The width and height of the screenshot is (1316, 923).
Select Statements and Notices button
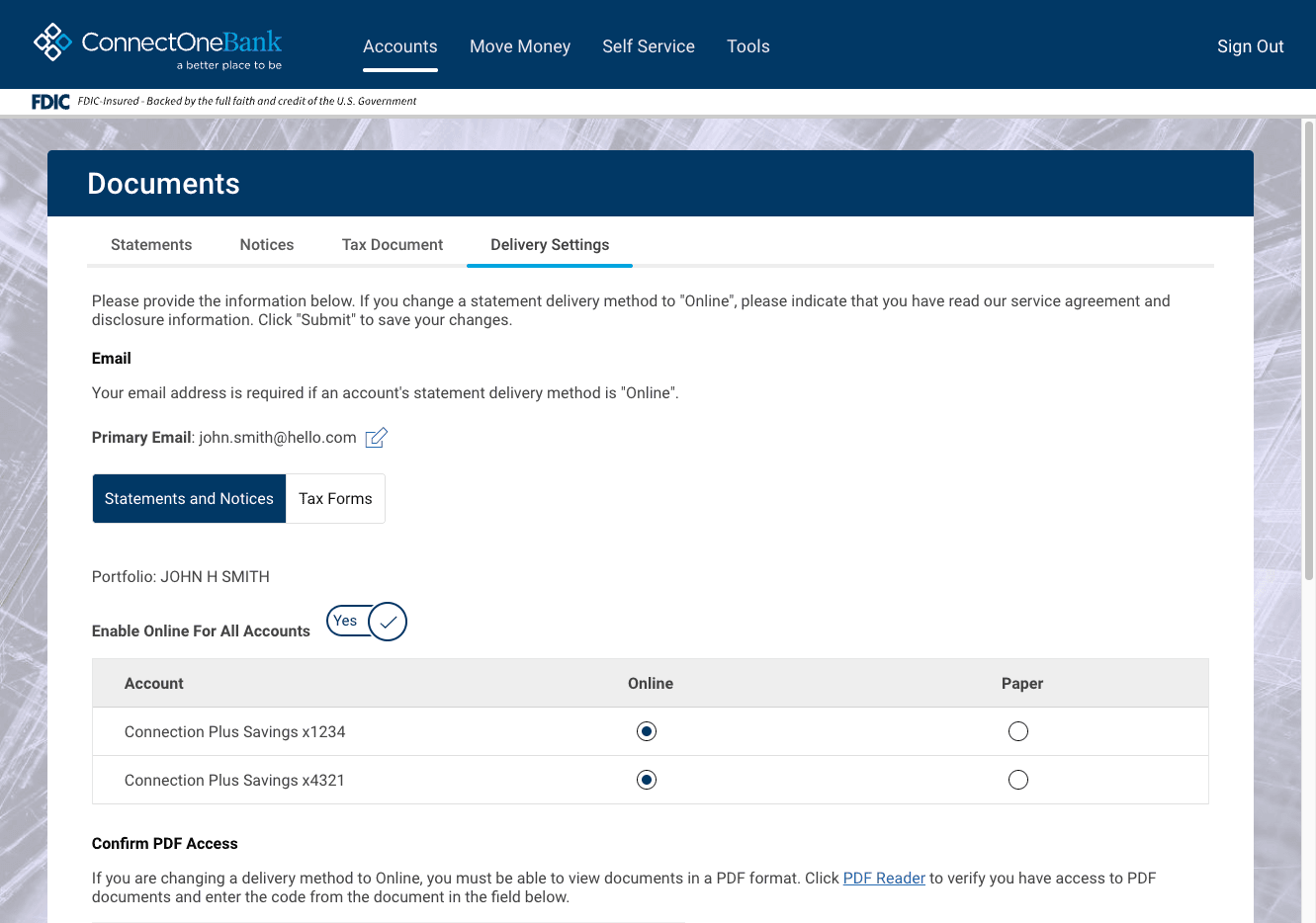tap(189, 499)
